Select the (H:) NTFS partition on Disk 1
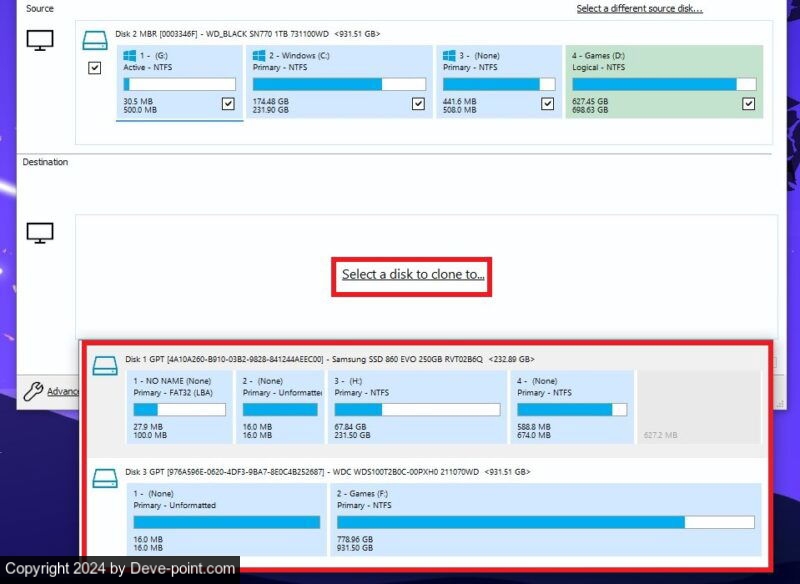Screen dimensions: 800x584 (x=417, y=408)
